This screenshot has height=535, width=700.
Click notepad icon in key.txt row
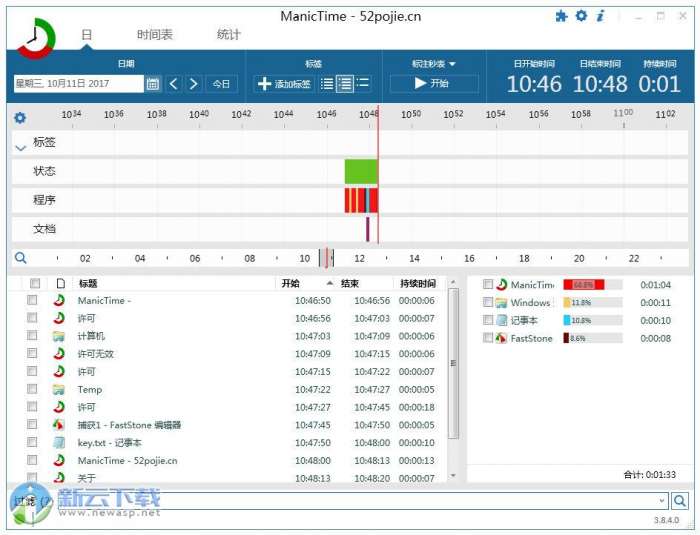(x=59, y=443)
